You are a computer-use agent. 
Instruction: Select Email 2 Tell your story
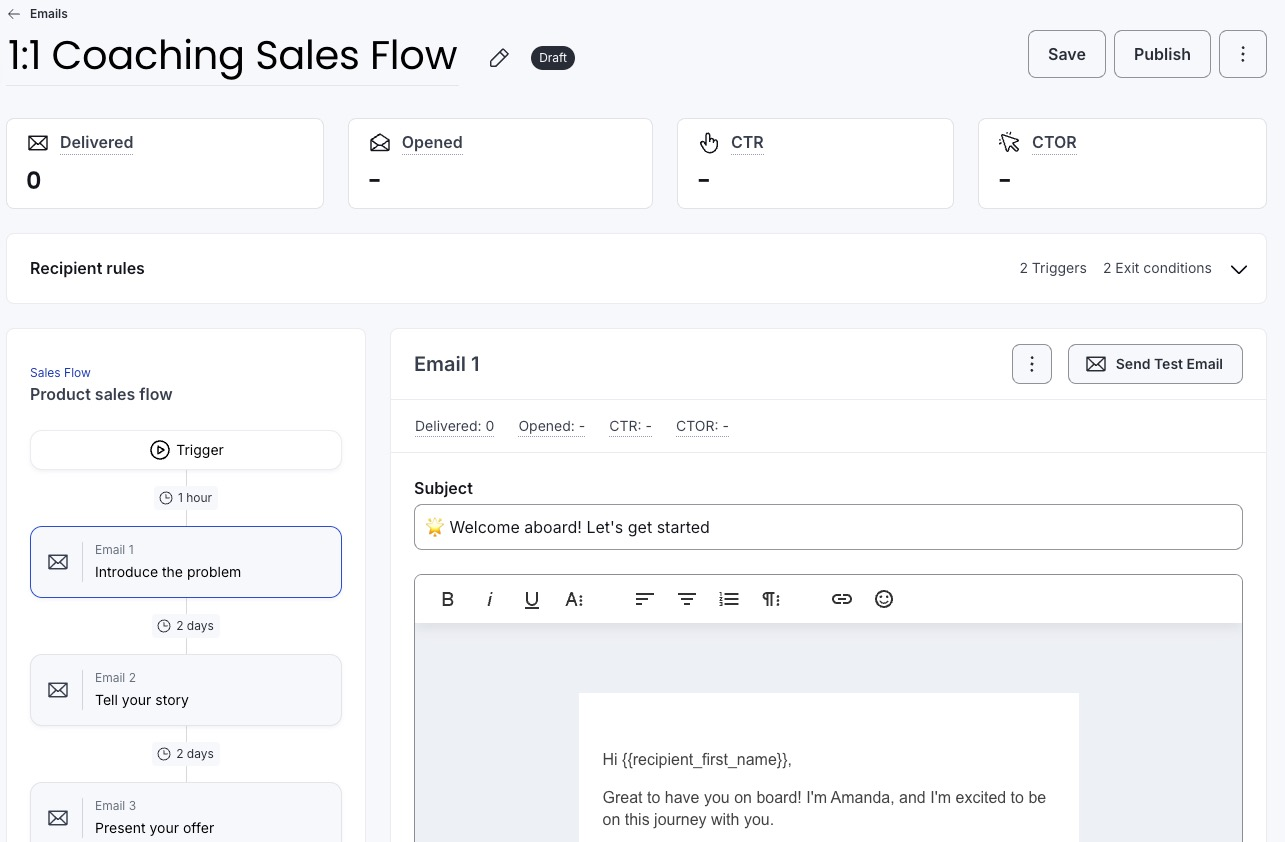186,690
